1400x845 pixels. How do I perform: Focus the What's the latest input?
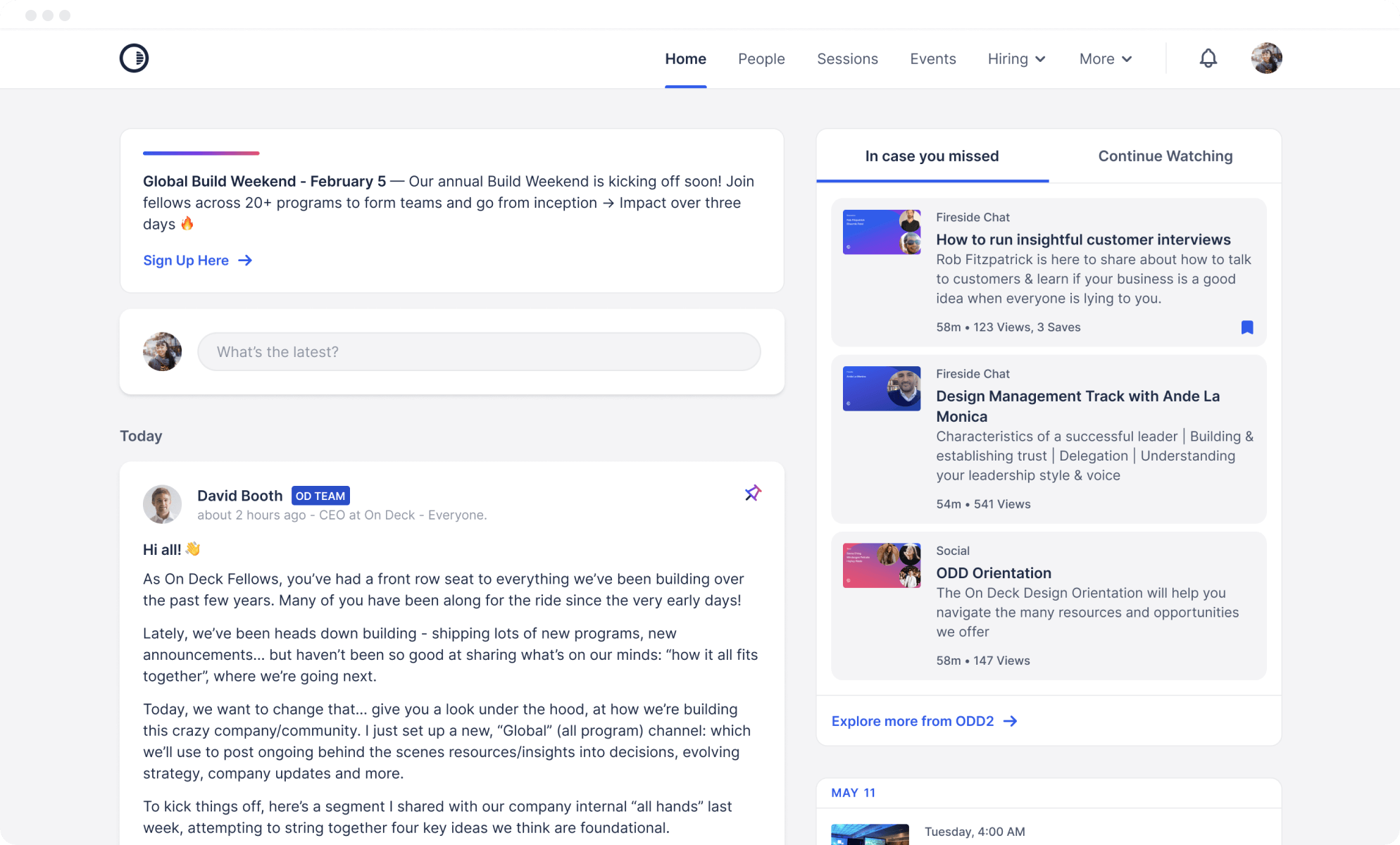tap(479, 352)
